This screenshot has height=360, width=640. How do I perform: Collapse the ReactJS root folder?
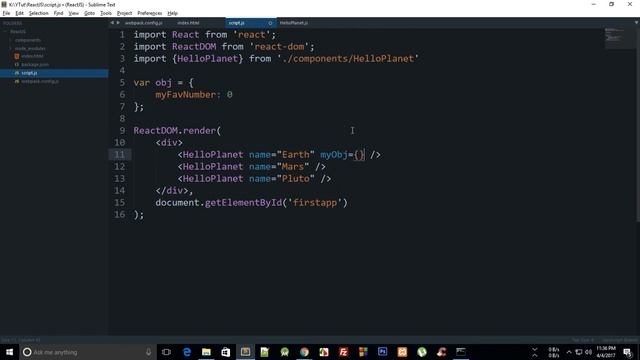[x=5, y=31]
